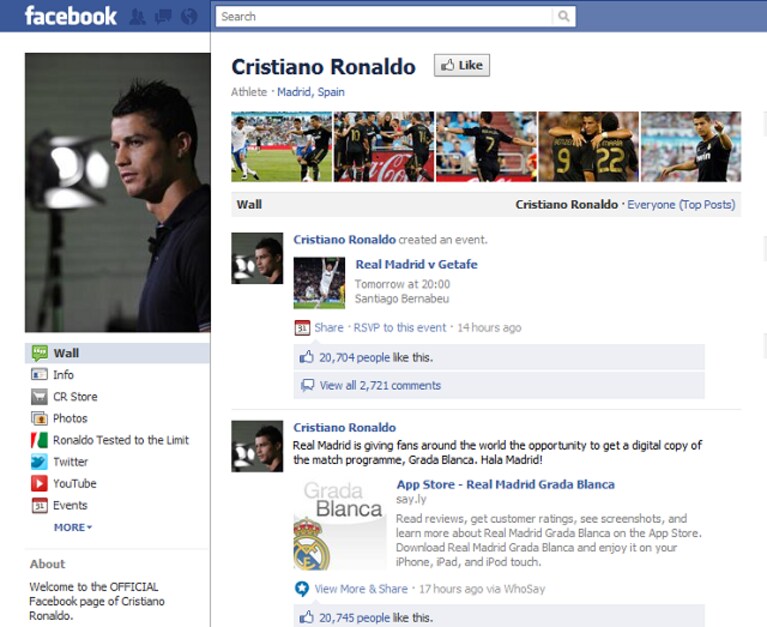Click 'Santiago Bernabeu' event location
This screenshot has width=767, height=627.
pyautogui.click(x=402, y=299)
